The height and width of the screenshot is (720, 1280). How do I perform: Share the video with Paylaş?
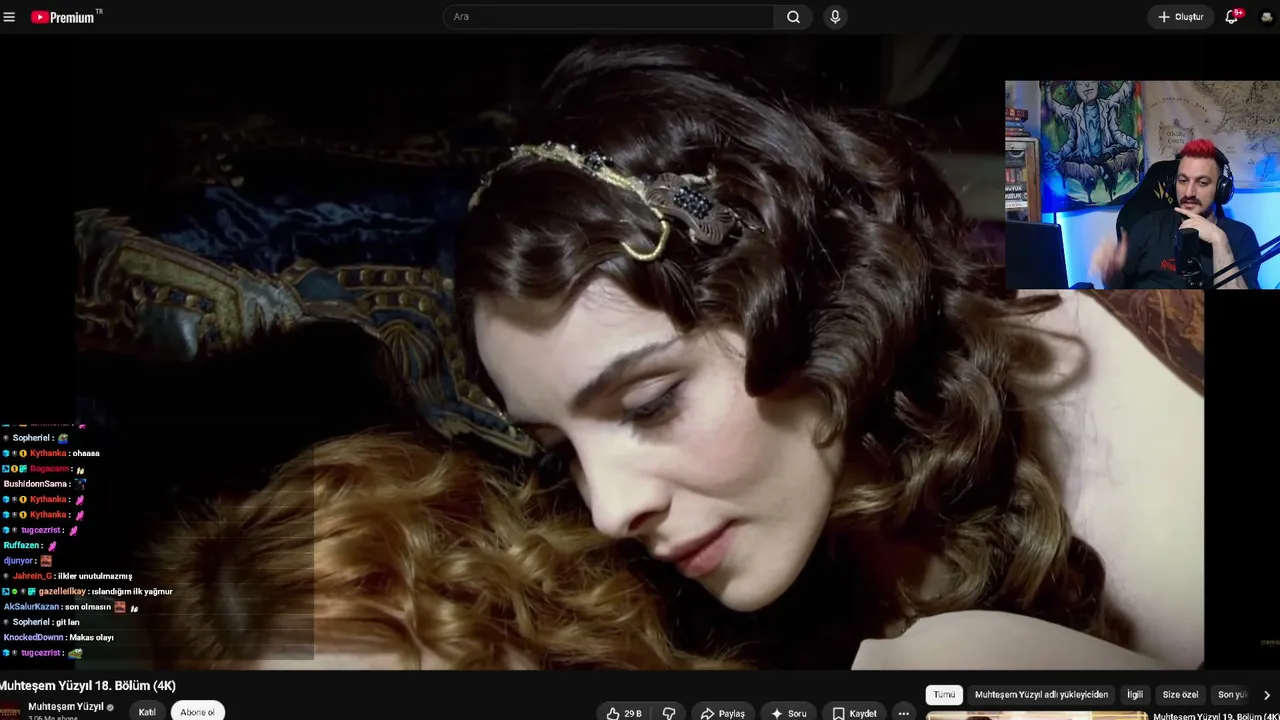[723, 713]
